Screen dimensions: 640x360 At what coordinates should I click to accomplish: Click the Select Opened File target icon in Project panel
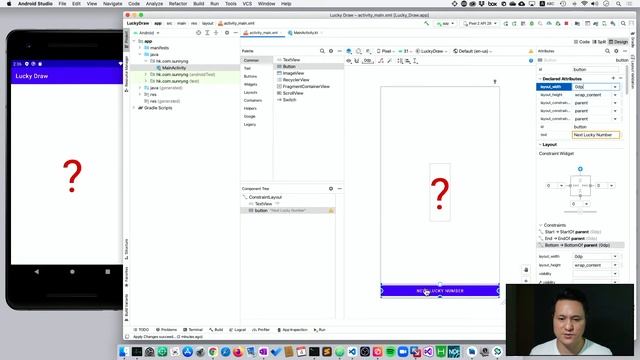pos(199,33)
